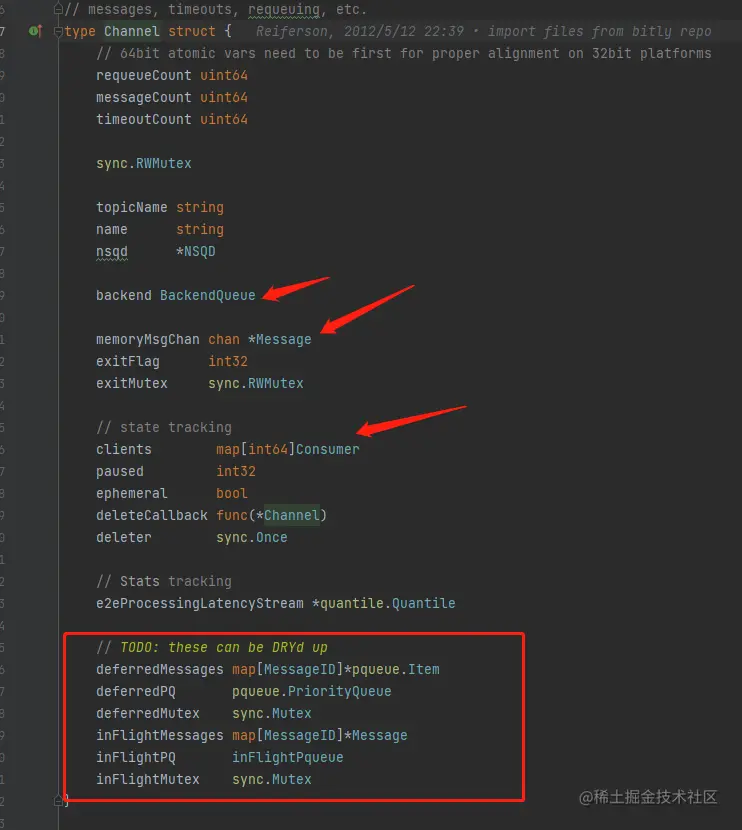Click the deferredMessages field
Viewport: 742px width, 830px height.
[x=159, y=670]
